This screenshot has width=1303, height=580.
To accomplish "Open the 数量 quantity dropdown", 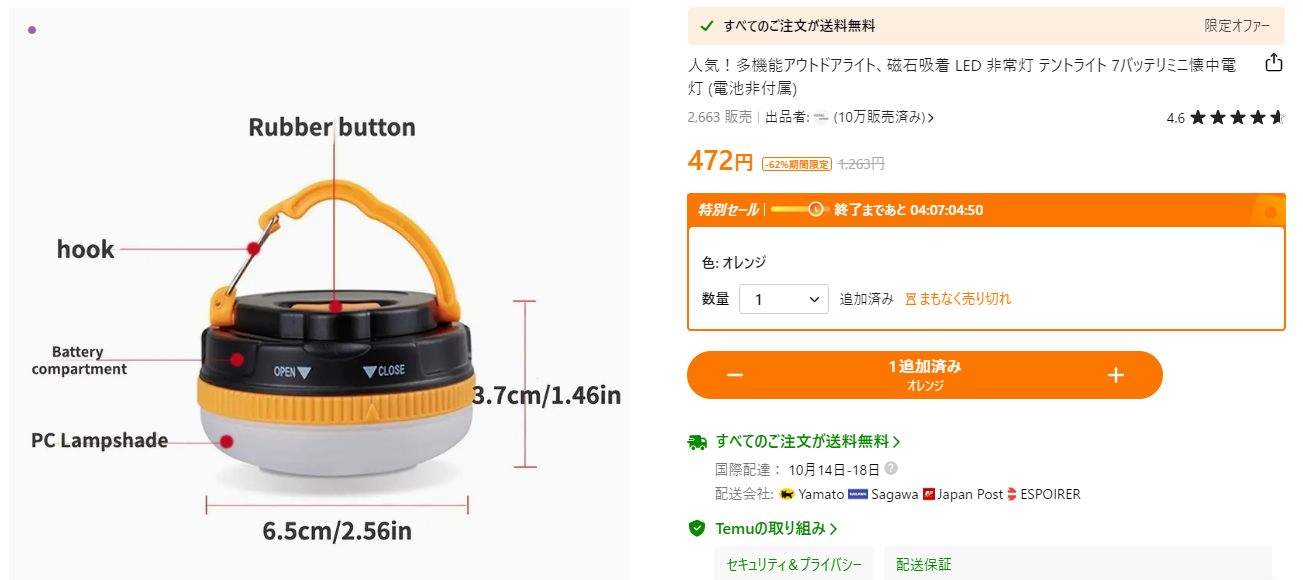I will (x=784, y=299).
